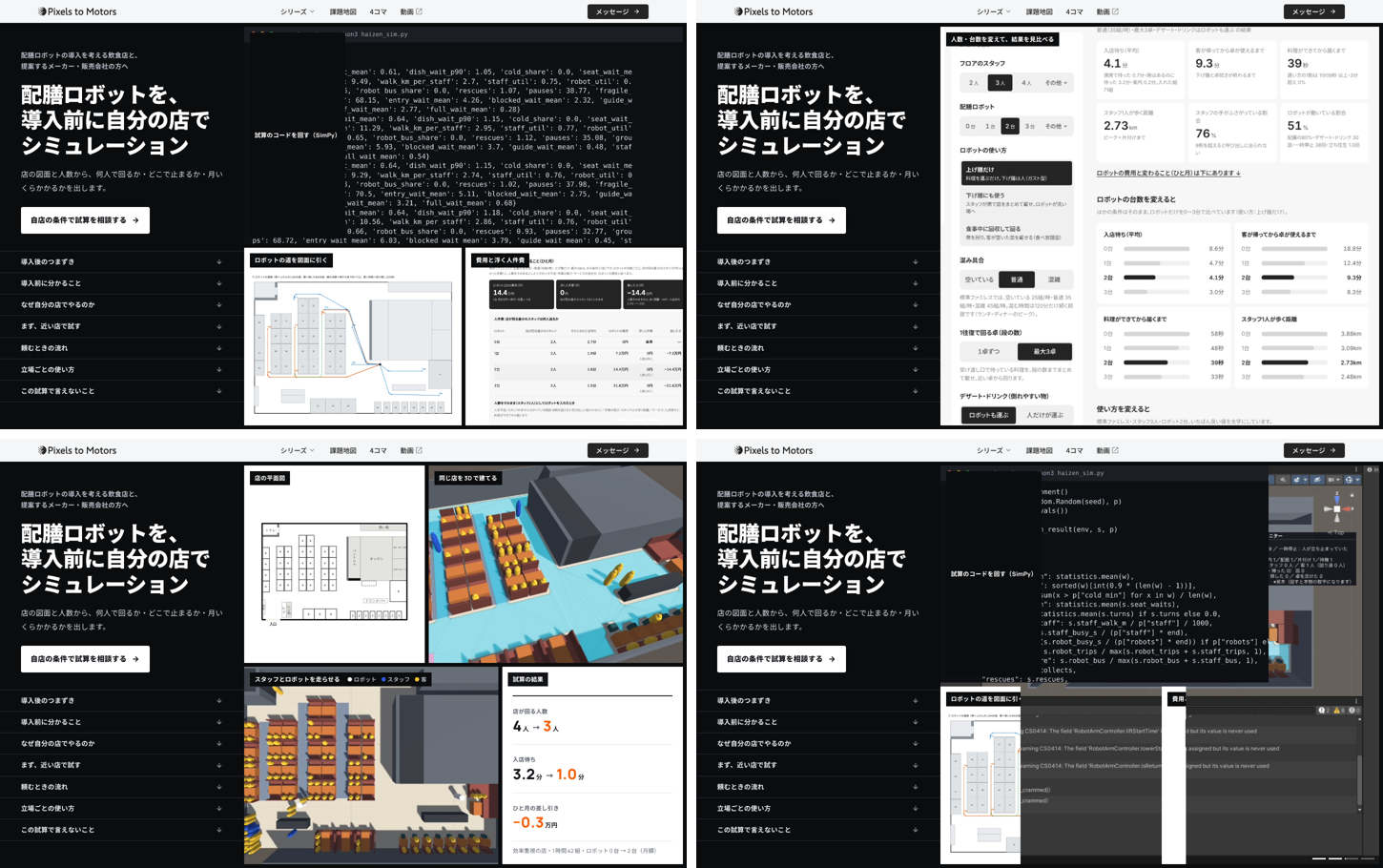Image resolution: width=1383 pixels, height=868 pixels.
Task: Click the lock icon beside Unity orientation gizmo
Action: (1352, 495)
